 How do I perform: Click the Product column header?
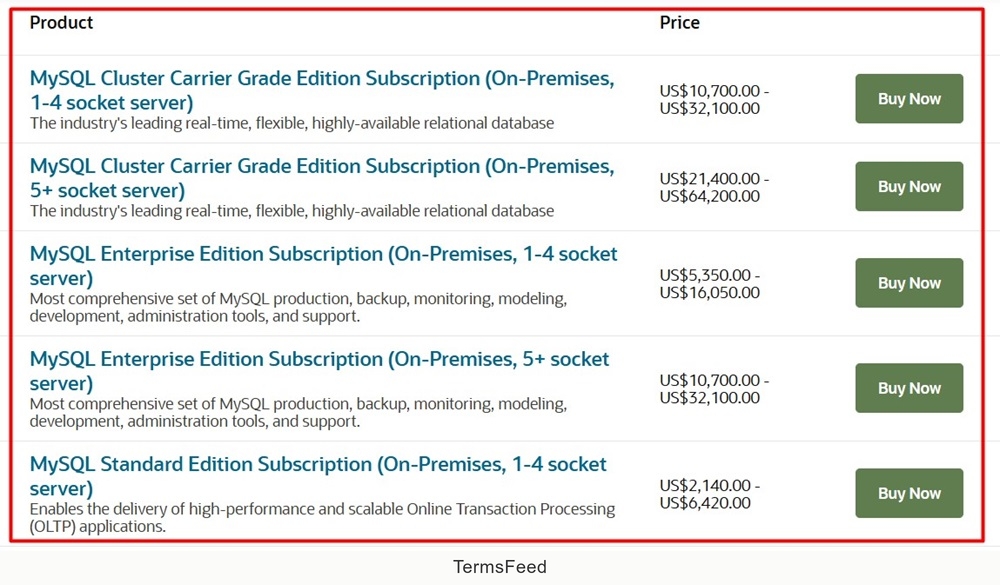tap(61, 22)
